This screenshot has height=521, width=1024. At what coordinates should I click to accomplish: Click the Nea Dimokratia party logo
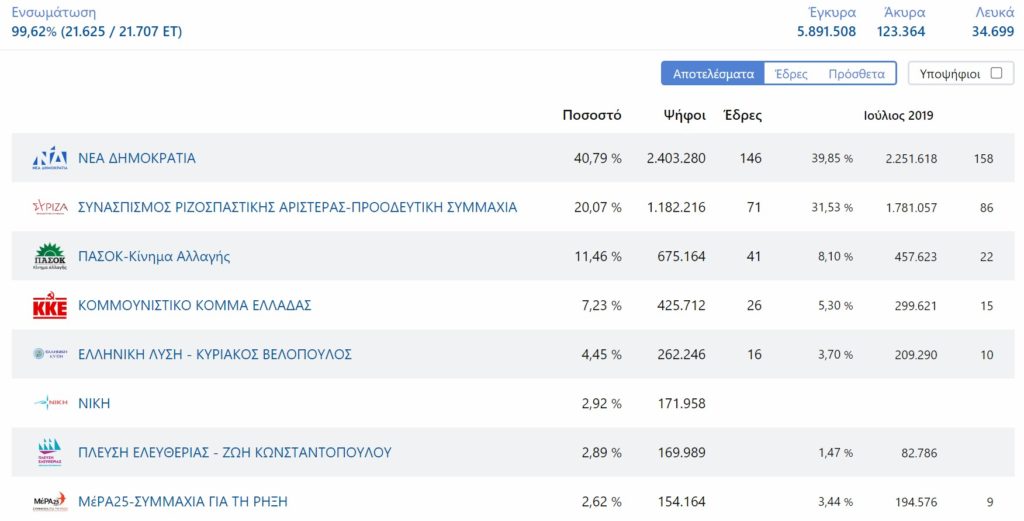50,158
